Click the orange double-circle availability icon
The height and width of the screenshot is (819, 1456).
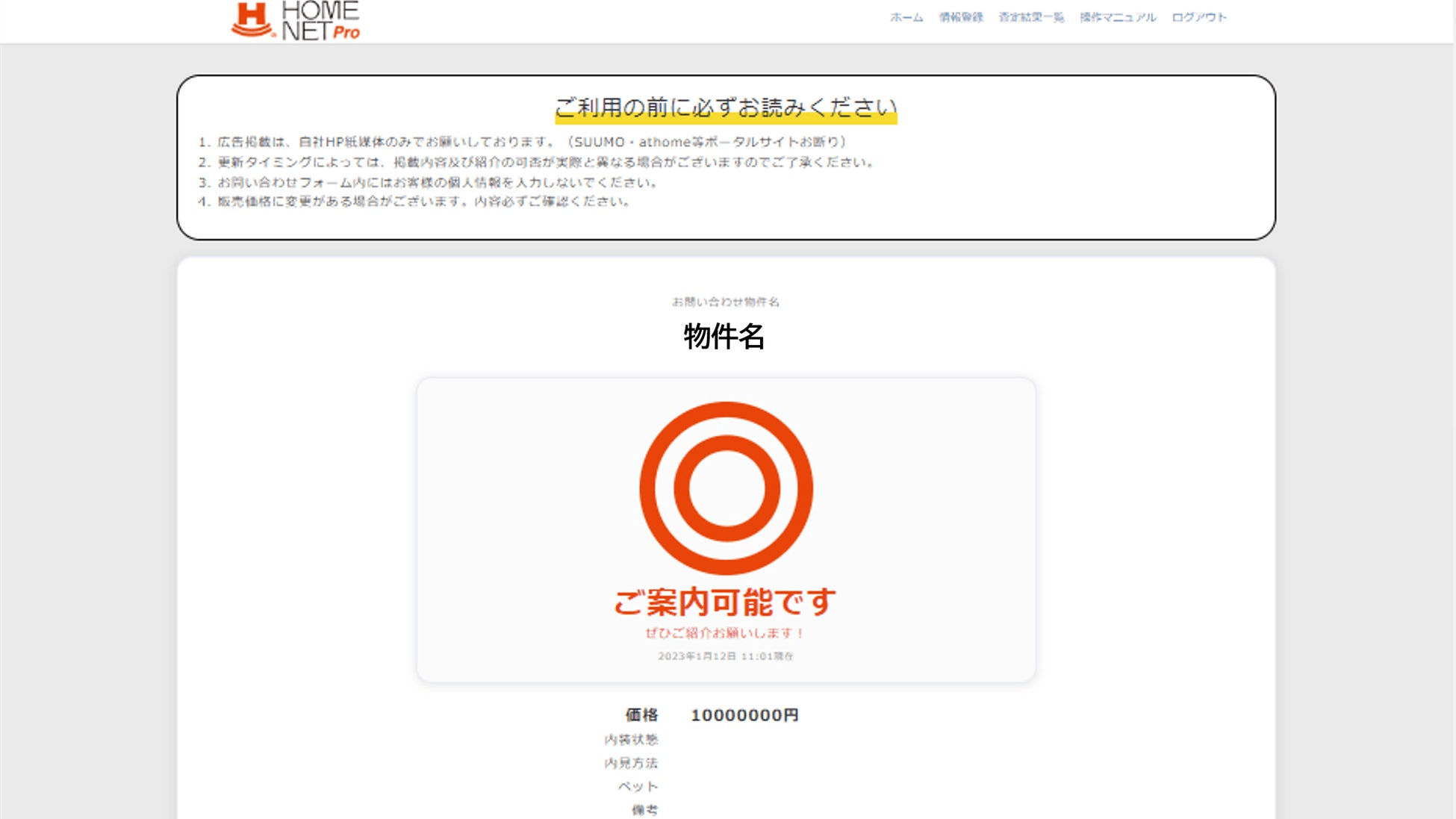point(726,488)
